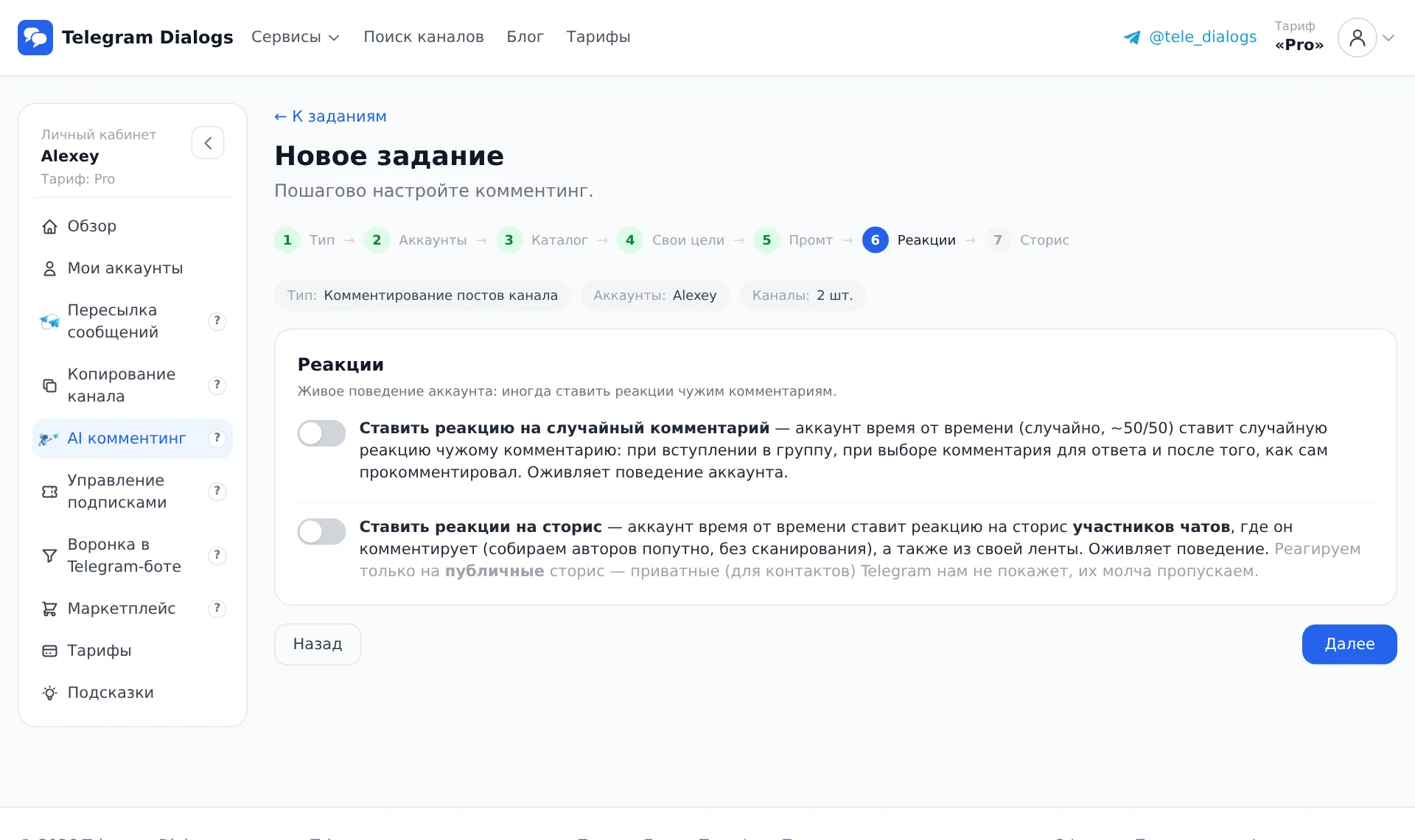Click the Пересылка сообщений icon
This screenshot has width=1415, height=840.
(x=49, y=321)
